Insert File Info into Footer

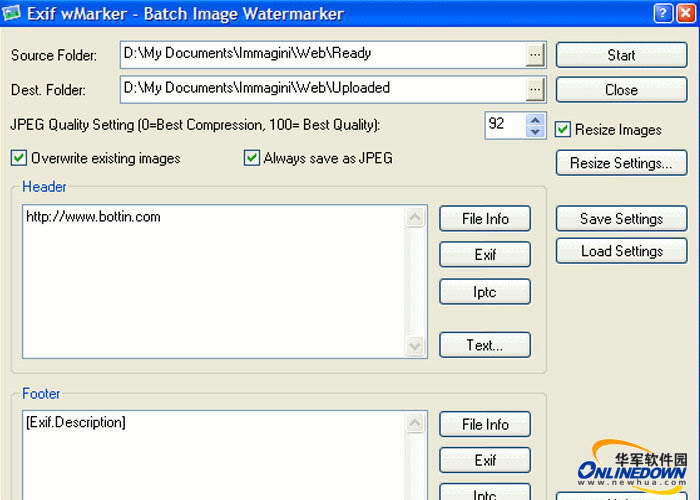(485, 424)
